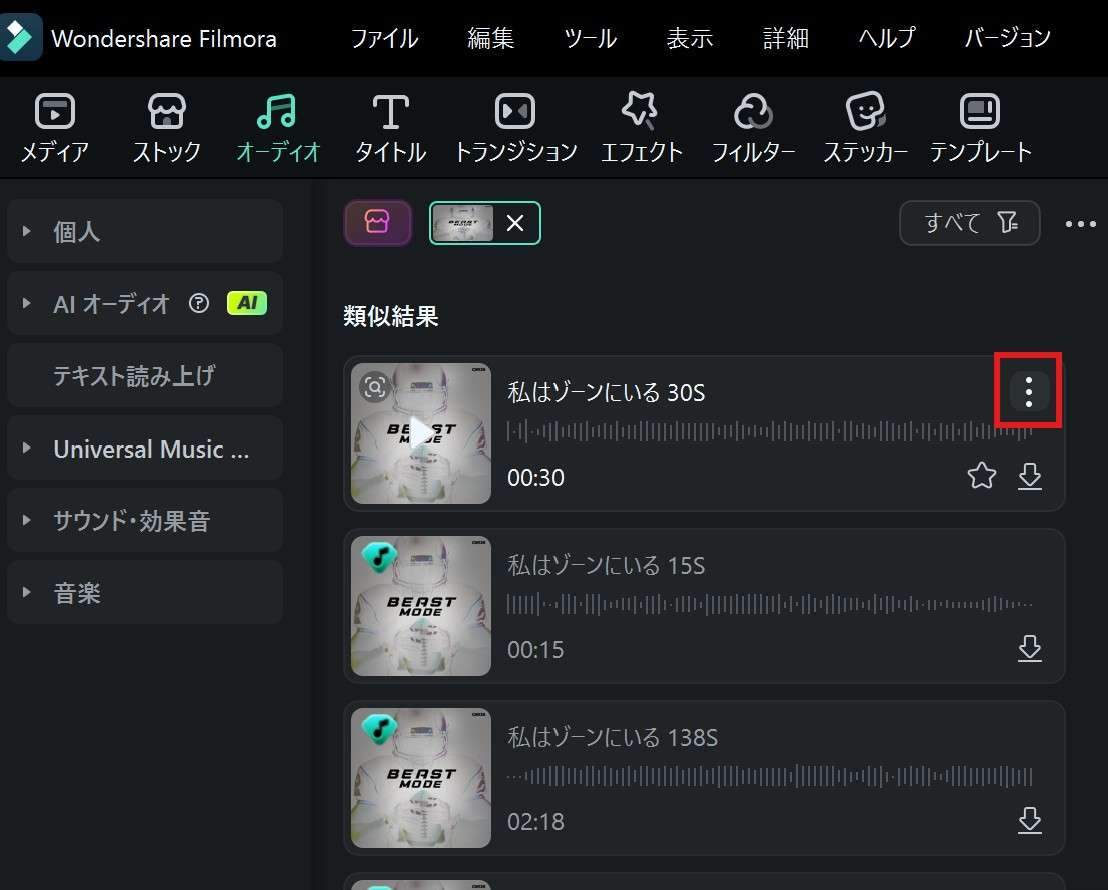
Task: Click the 私はゾーンにいる 30S title
Action: coord(606,392)
